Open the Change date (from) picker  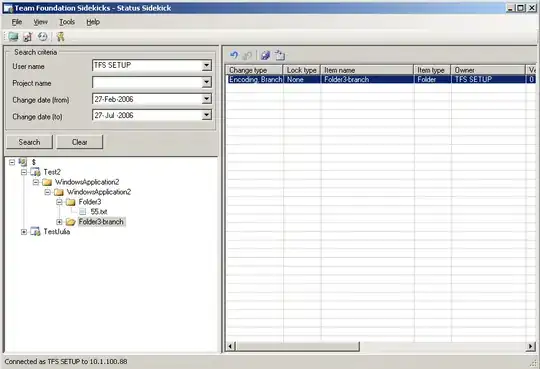click(206, 99)
